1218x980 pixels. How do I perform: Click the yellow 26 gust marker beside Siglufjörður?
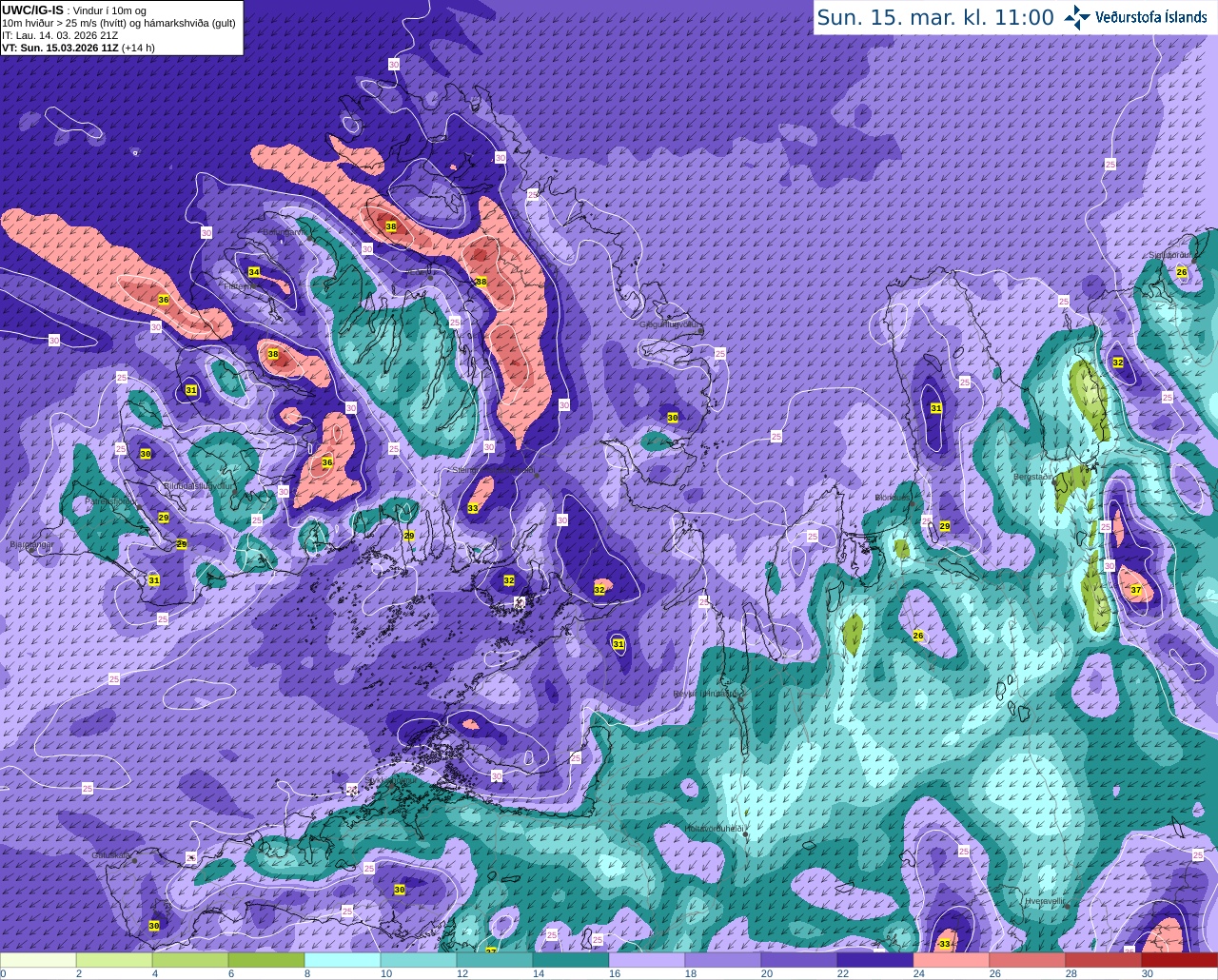pos(1182,272)
